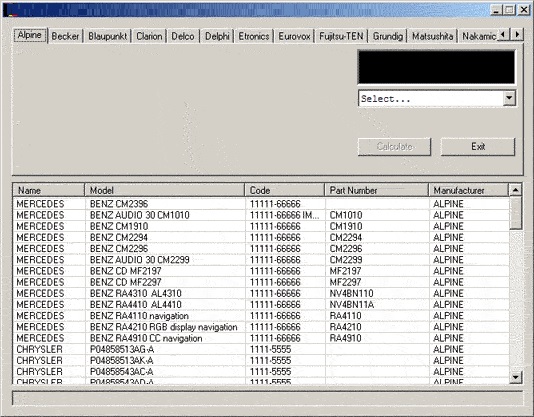Image resolution: width=534 pixels, height=417 pixels.
Task: Select the BENZ CM2396 row
Action: [261, 204]
